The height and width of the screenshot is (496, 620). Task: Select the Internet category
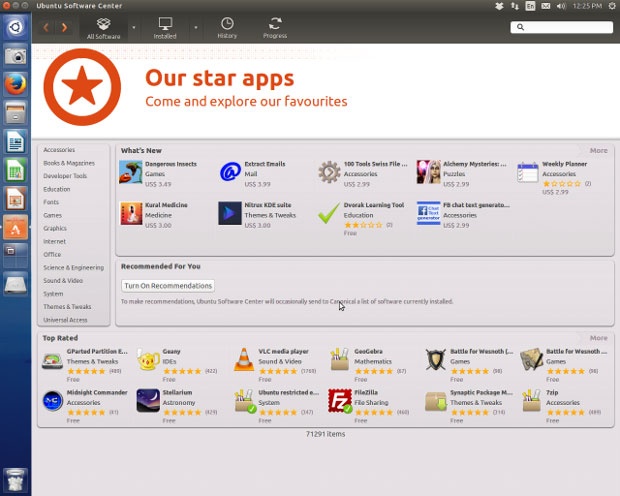[x=55, y=241]
